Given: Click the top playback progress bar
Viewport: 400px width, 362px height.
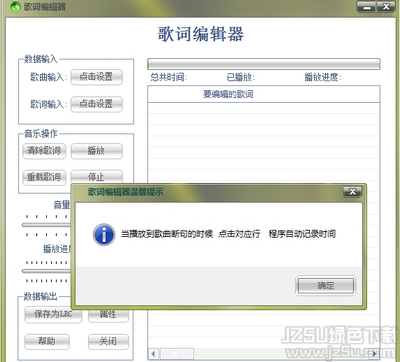Looking at the screenshot, I should pyautogui.click(x=264, y=64).
